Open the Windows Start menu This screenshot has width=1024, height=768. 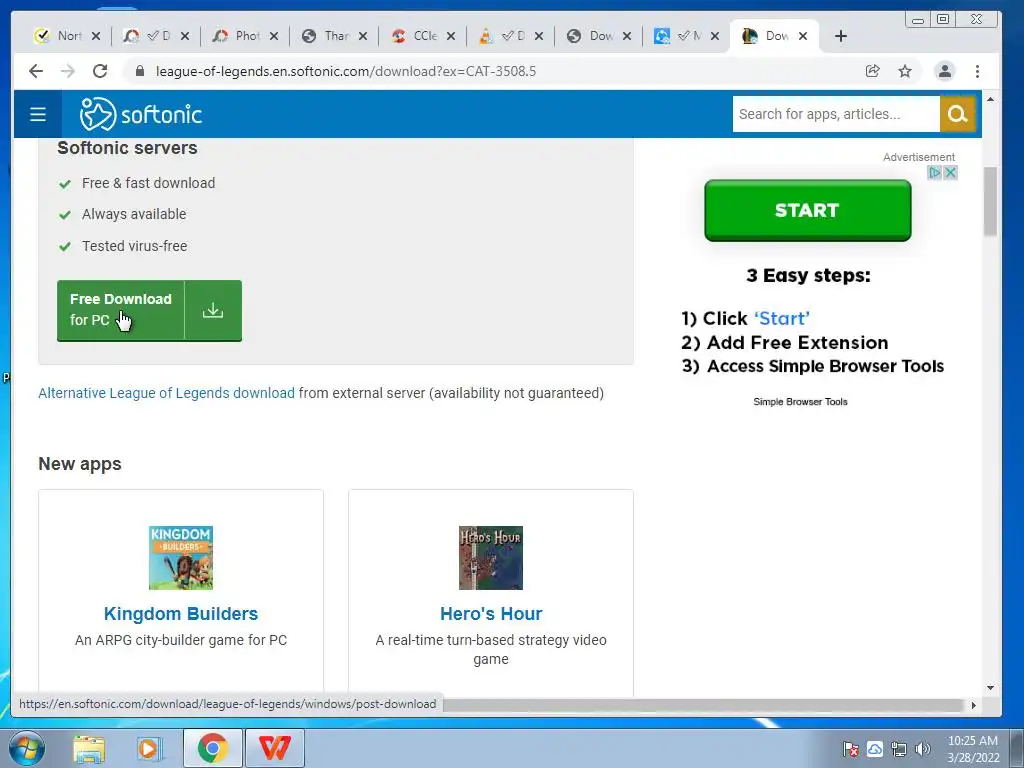click(27, 748)
